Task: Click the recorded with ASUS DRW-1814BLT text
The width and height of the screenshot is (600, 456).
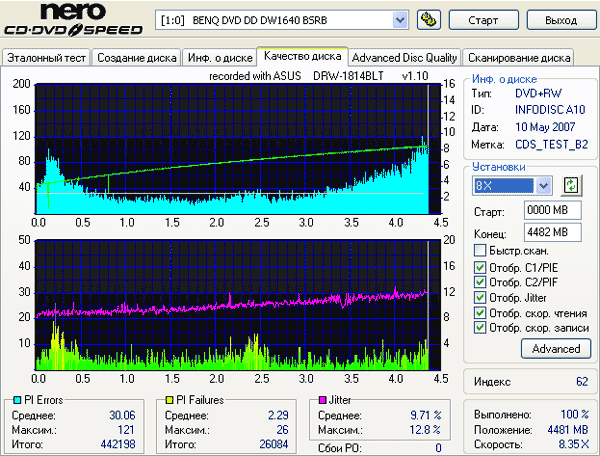Action: click(318, 76)
